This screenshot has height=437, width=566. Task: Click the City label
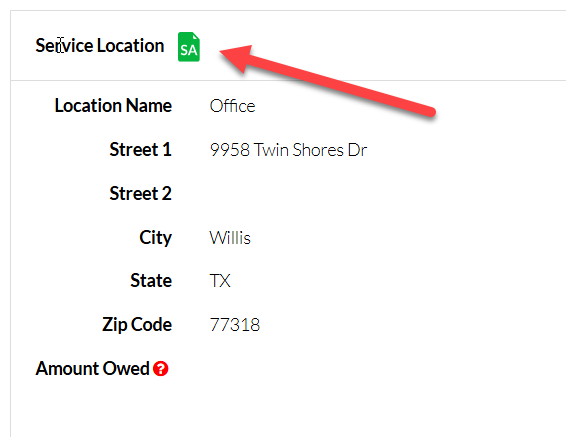point(156,238)
